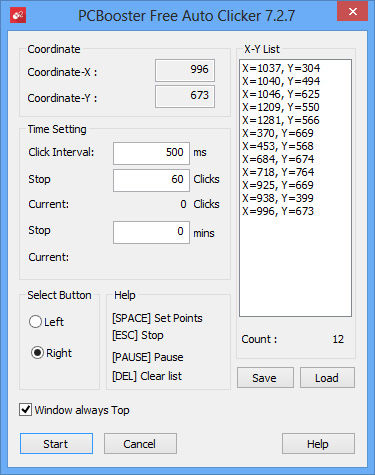Save the X-Y list
The height and width of the screenshot is (475, 375).
click(x=265, y=378)
